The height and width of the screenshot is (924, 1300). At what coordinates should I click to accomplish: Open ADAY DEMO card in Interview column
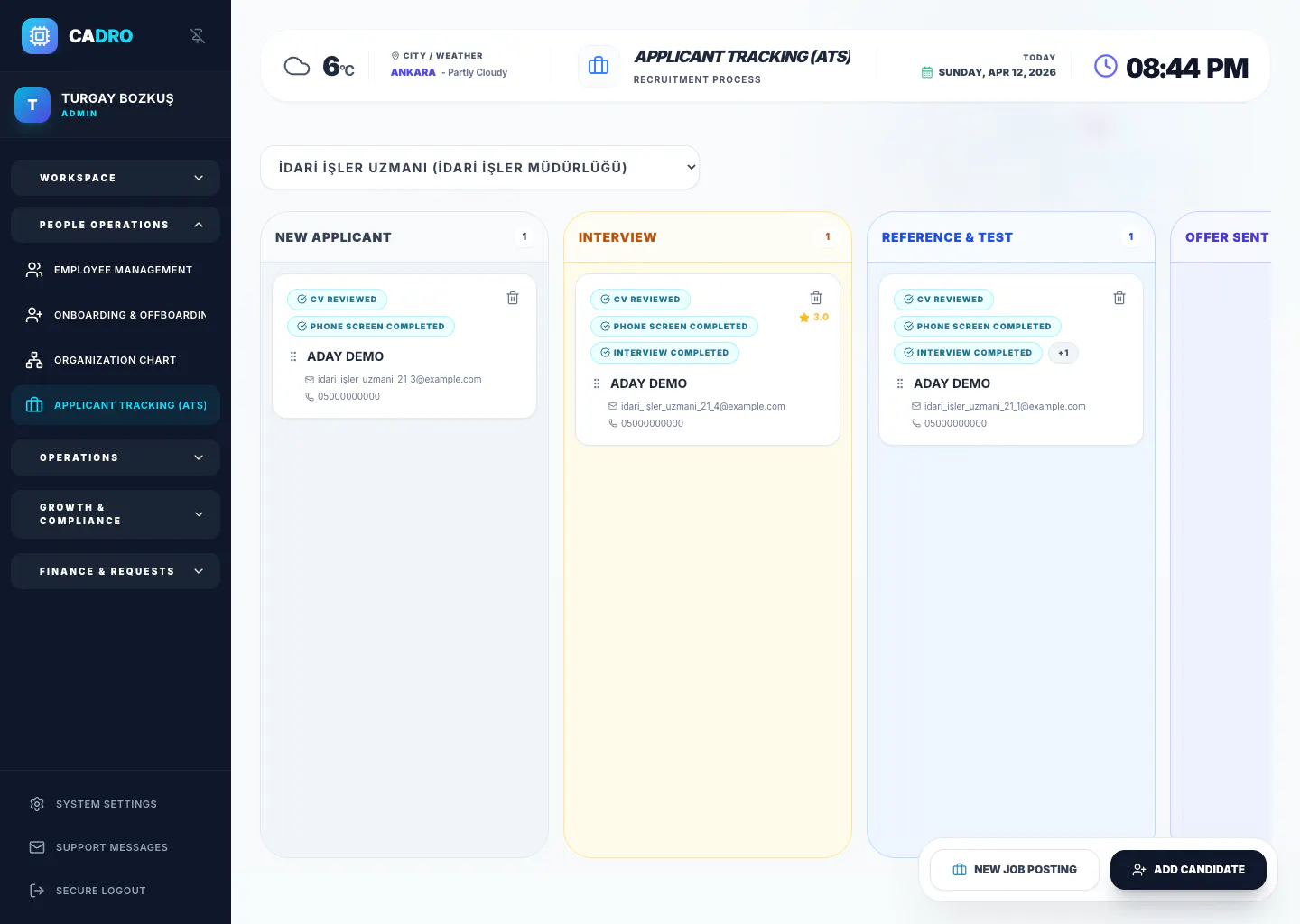coord(708,360)
